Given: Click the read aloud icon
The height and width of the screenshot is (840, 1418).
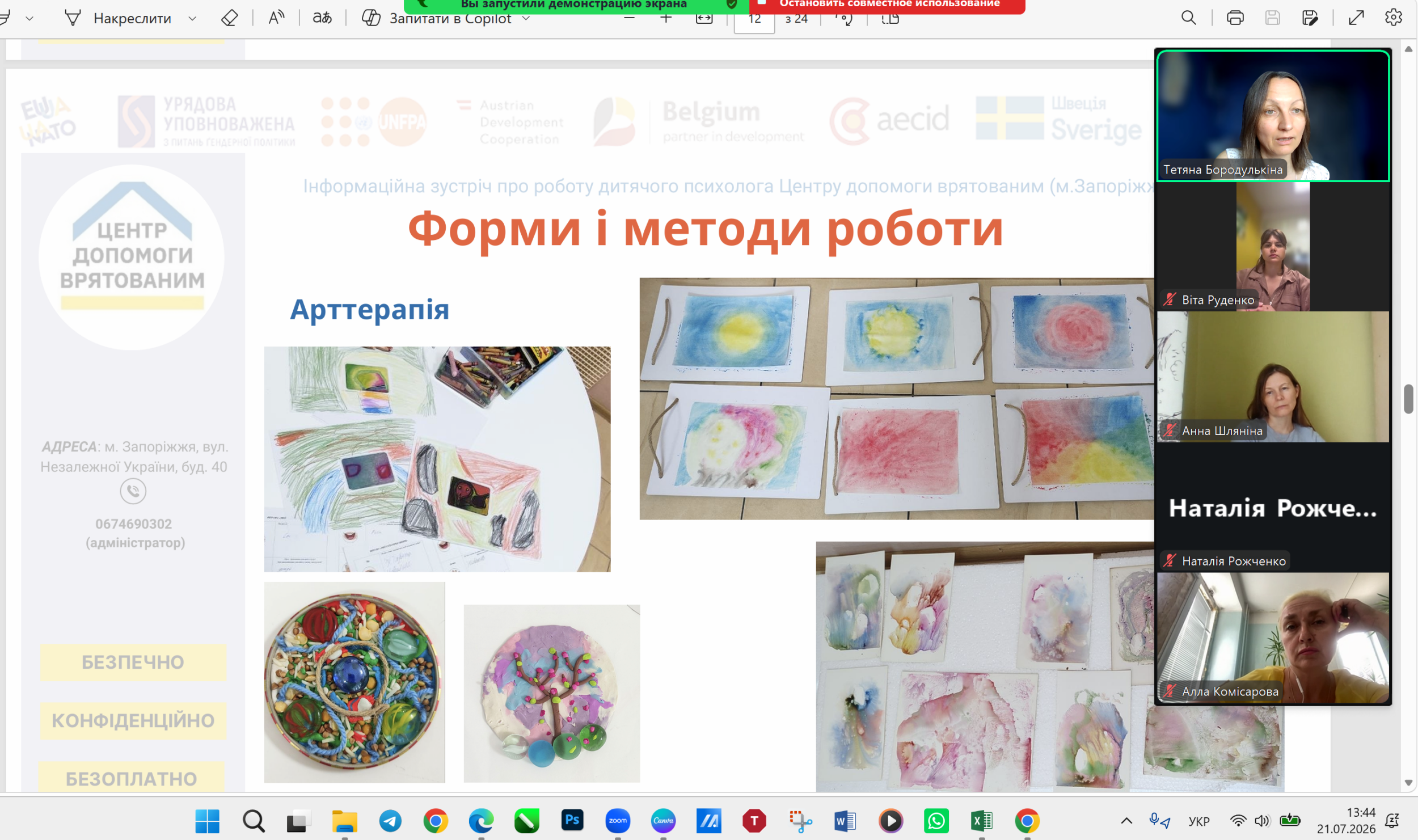Looking at the screenshot, I should pos(276,18).
